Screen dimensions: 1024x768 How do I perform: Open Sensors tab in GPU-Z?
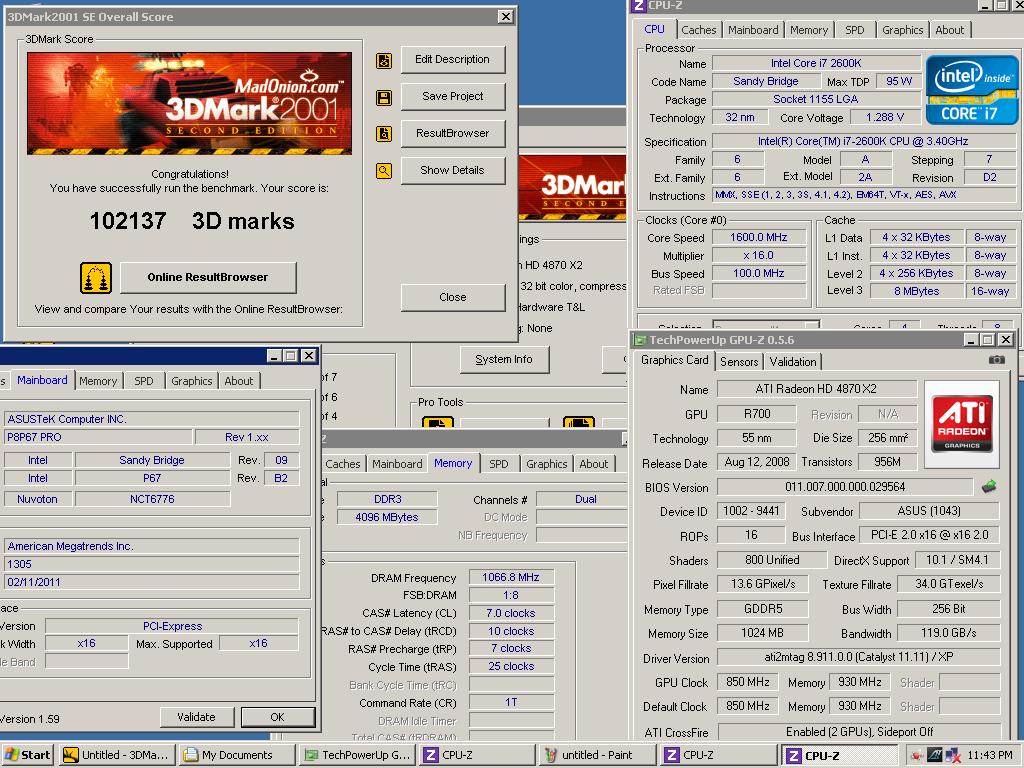coord(739,362)
